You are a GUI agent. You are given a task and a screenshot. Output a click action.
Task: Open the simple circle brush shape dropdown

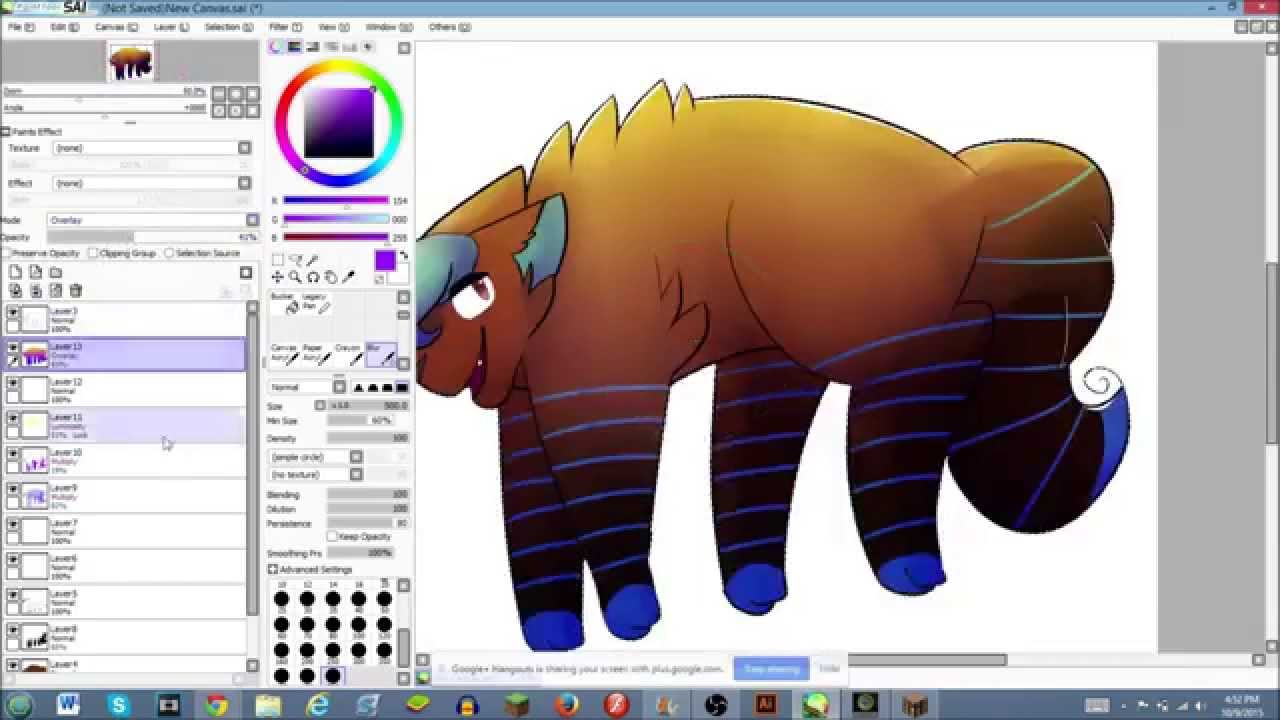coord(316,457)
